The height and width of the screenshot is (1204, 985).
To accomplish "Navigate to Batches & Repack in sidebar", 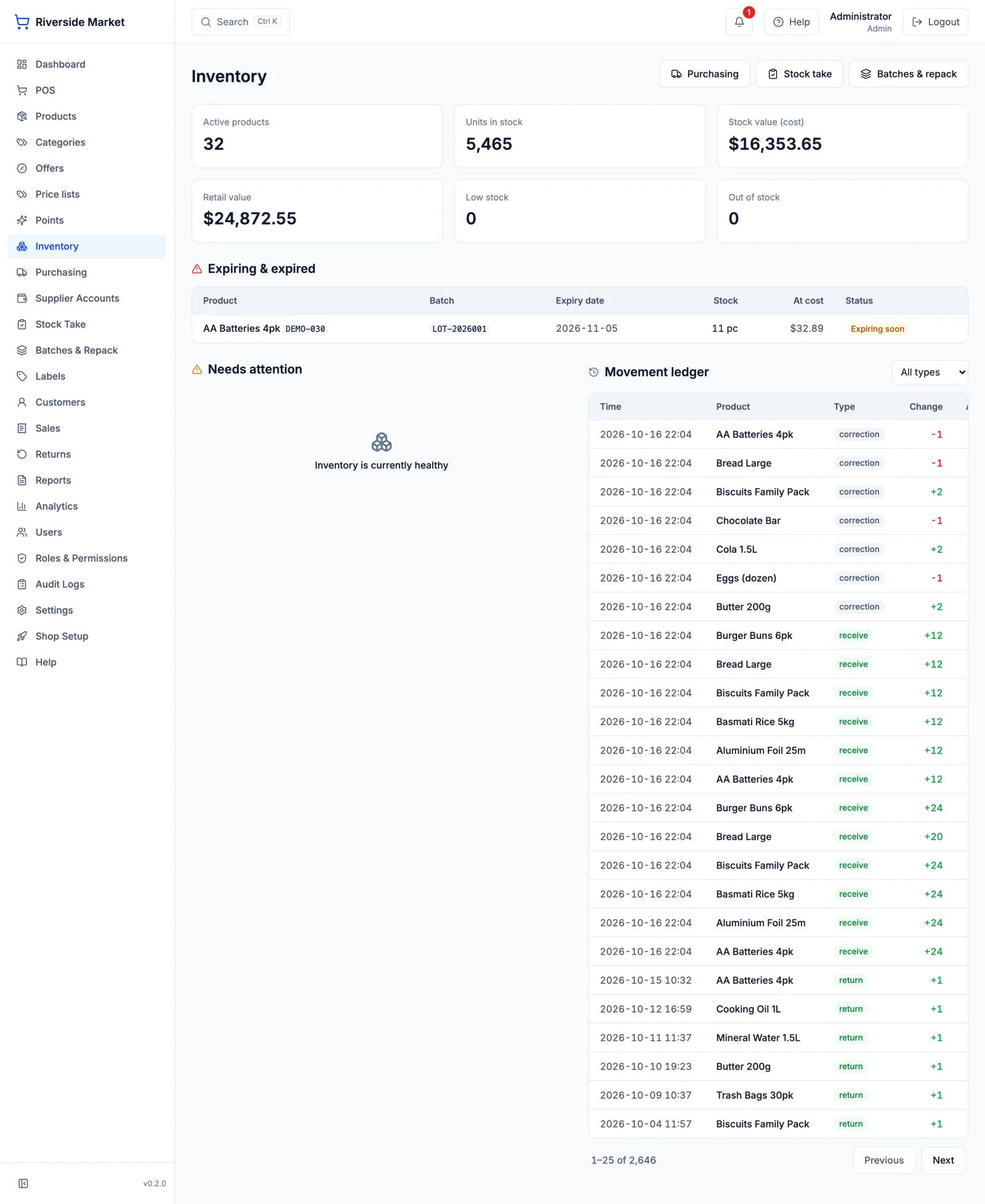I will (87, 350).
